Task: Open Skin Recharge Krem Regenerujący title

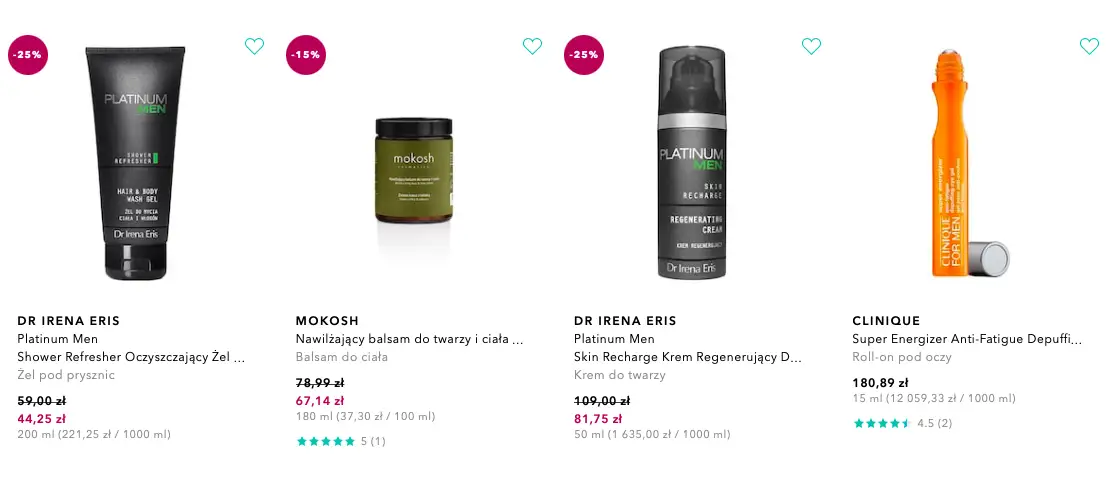Action: tap(688, 357)
